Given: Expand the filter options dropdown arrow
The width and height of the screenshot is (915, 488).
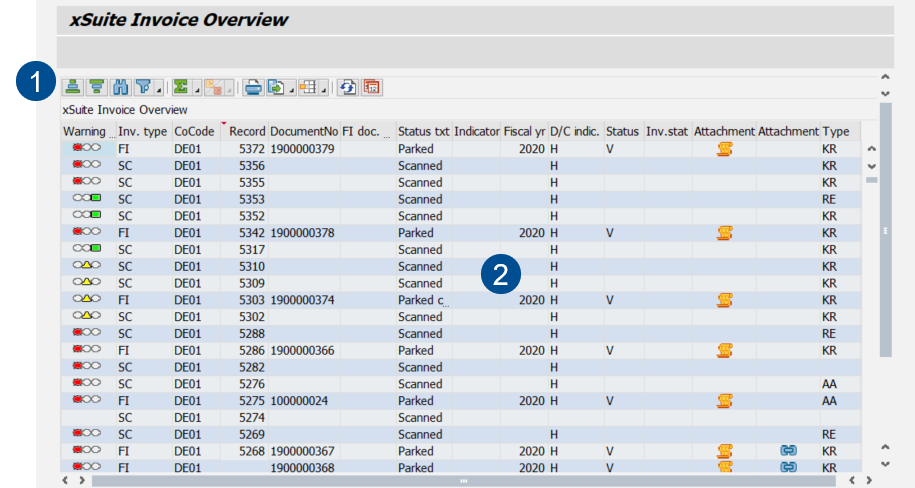Looking at the screenshot, I should [x=157, y=89].
